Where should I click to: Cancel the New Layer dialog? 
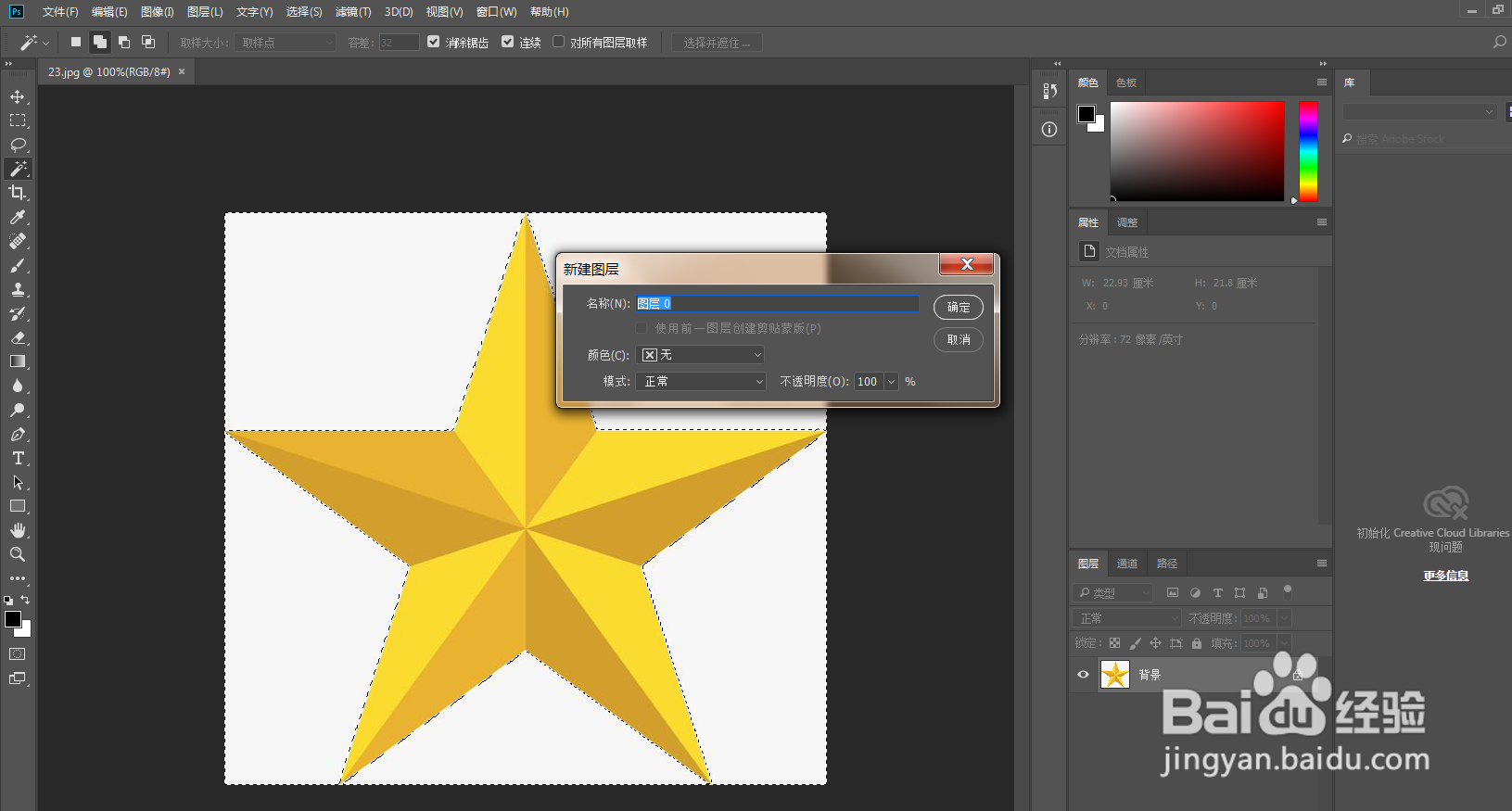pyautogui.click(x=959, y=340)
